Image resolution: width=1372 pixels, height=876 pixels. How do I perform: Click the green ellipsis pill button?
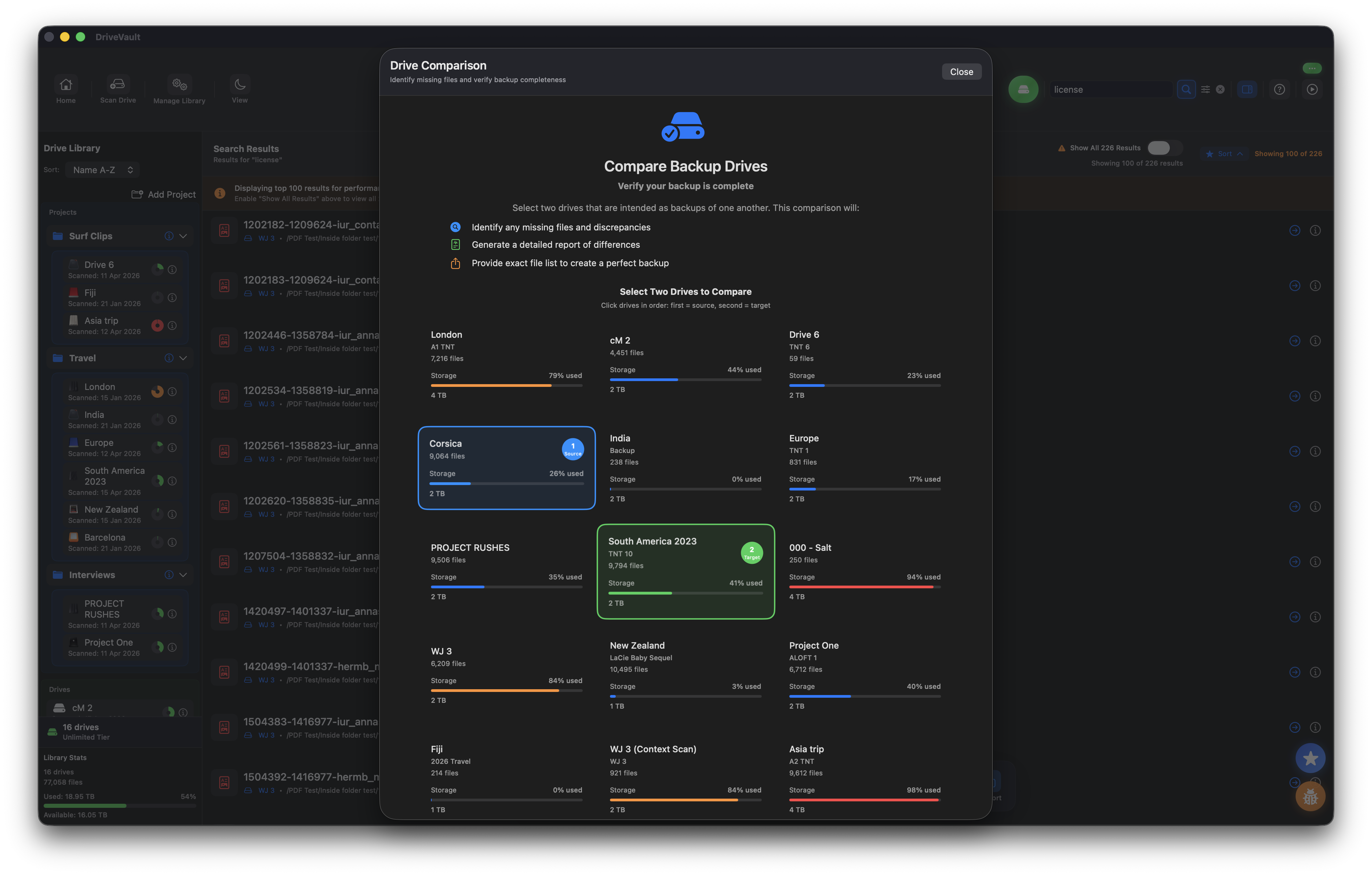(x=1312, y=69)
